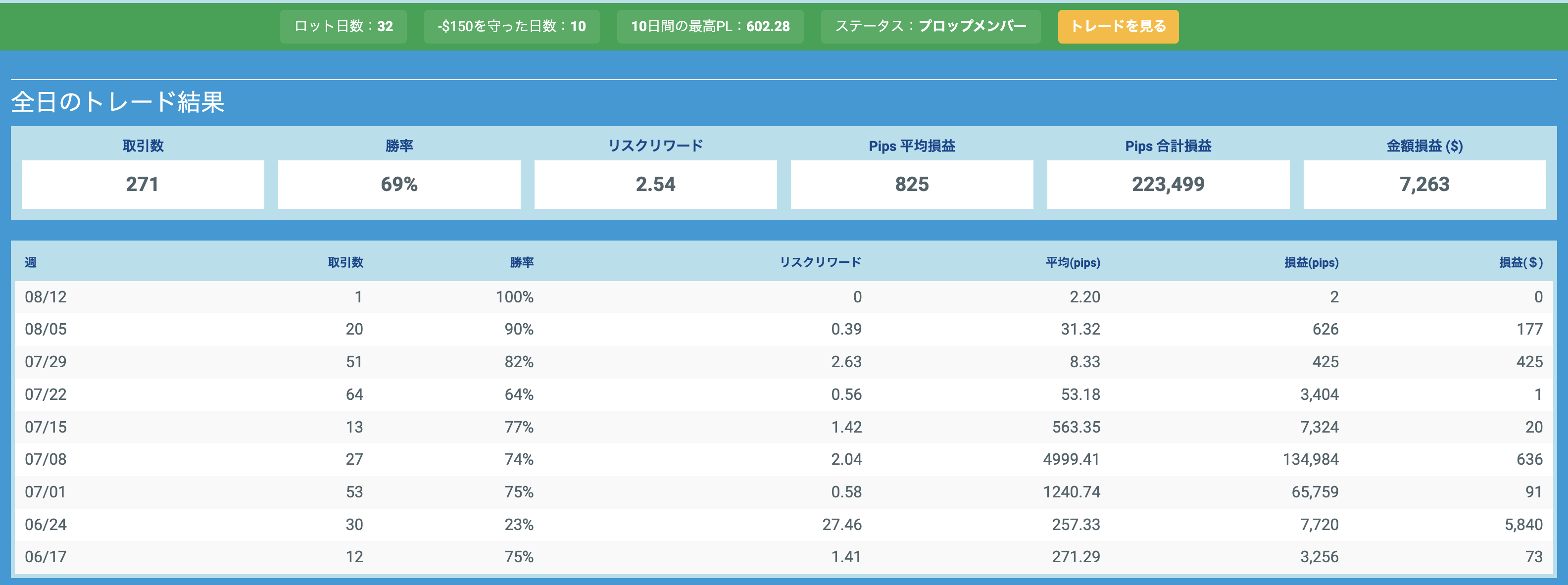This screenshot has height=585, width=1568.
Task: Click the 3,256 pips profit cell
Action: pos(1319,557)
